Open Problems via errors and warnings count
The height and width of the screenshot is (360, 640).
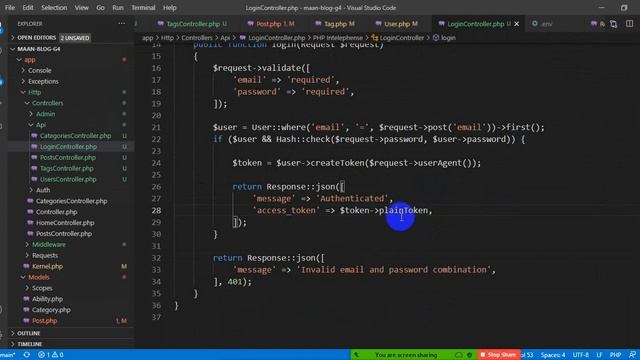[x=51, y=355]
